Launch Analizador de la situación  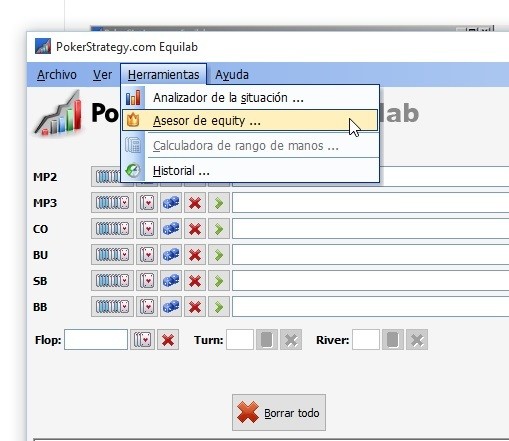tap(250, 98)
